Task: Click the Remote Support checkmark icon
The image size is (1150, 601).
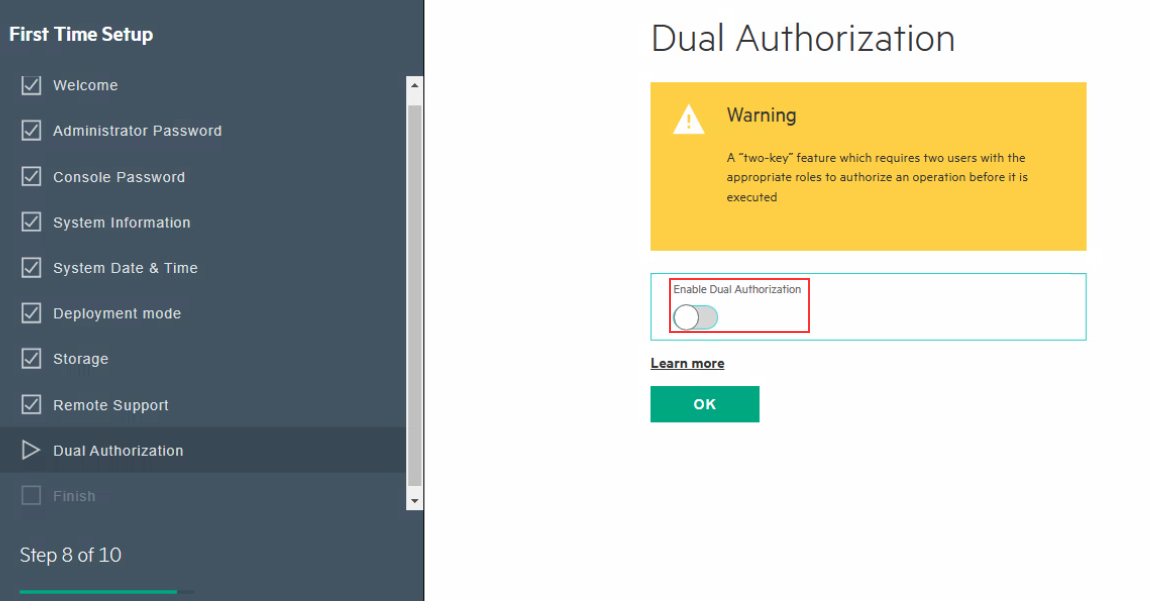Action: point(31,404)
